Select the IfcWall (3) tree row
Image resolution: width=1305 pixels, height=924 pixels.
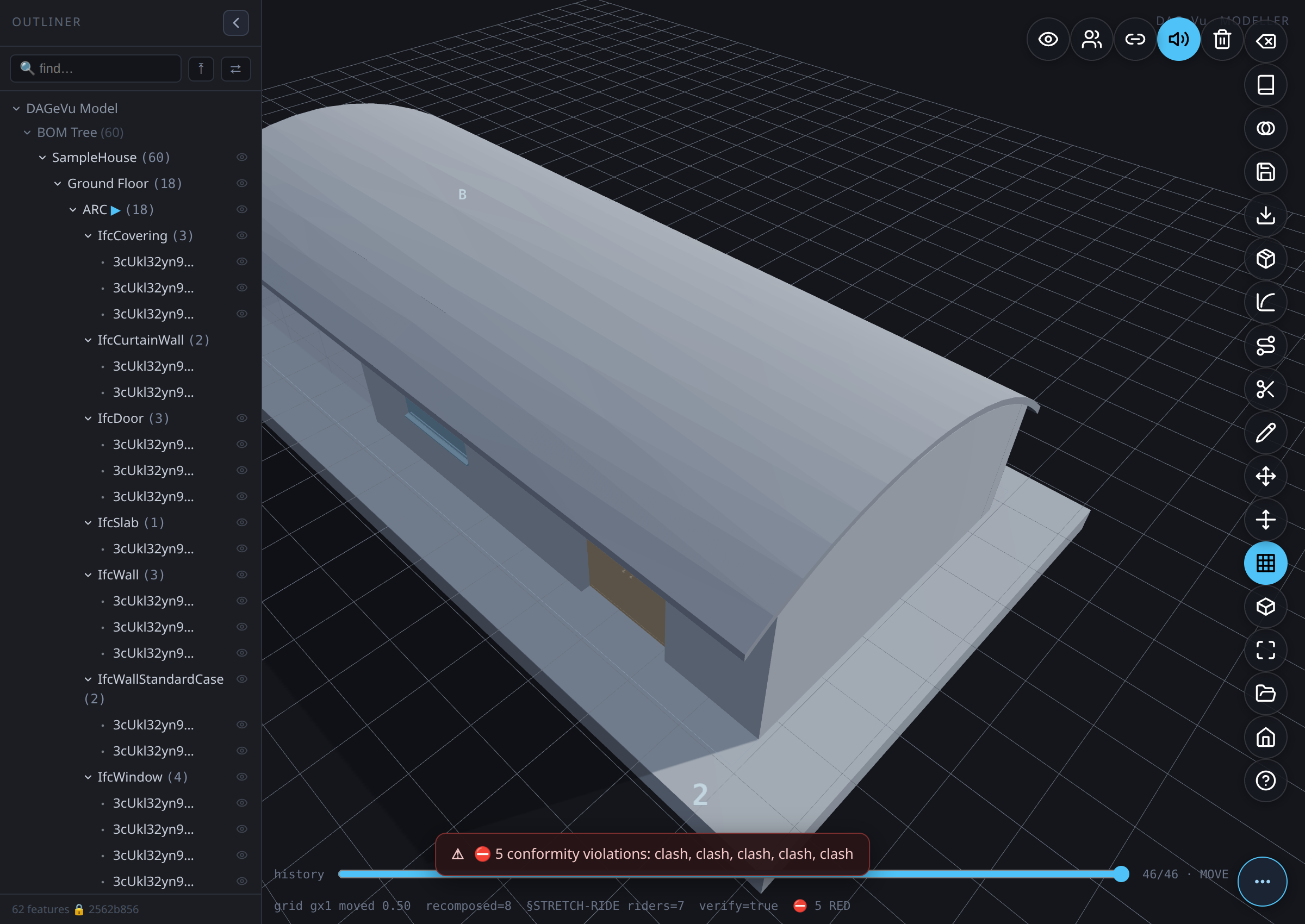(x=130, y=575)
